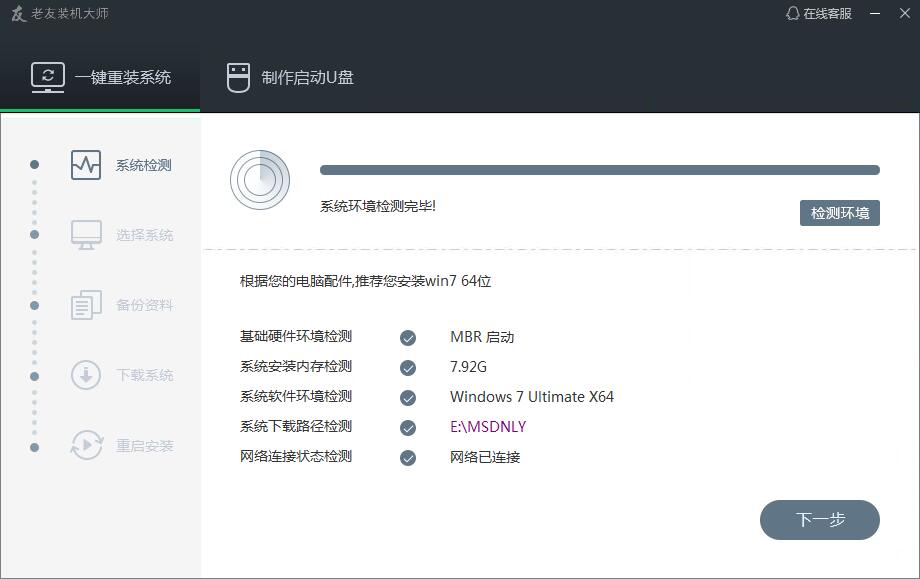Click the checkmark next to 系统软件环境检测

click(x=407, y=397)
